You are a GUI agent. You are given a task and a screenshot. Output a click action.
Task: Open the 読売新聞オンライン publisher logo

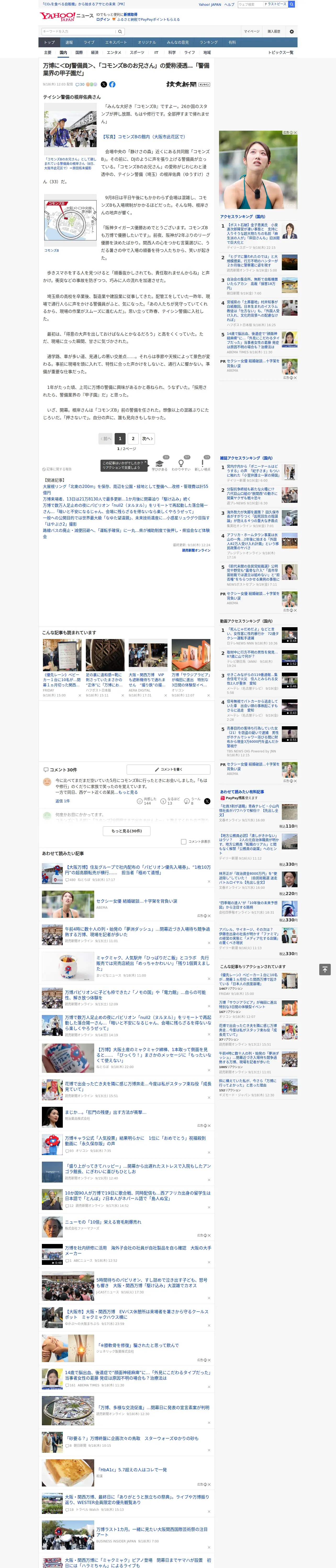(188, 85)
